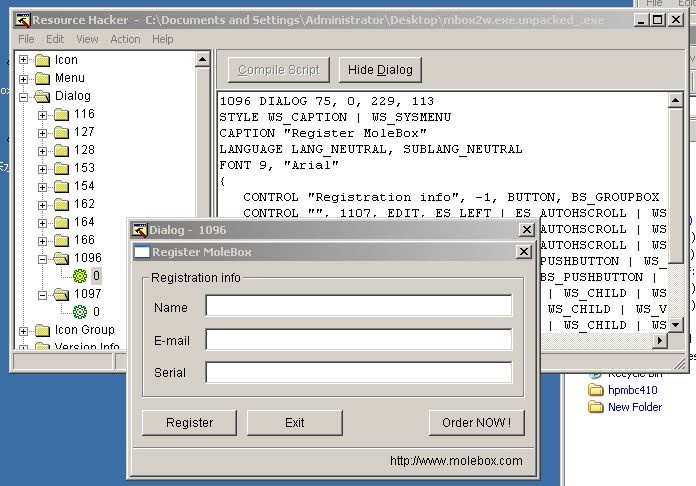Click the Hide Dialog button
The width and height of the screenshot is (696, 486).
[x=380, y=70]
